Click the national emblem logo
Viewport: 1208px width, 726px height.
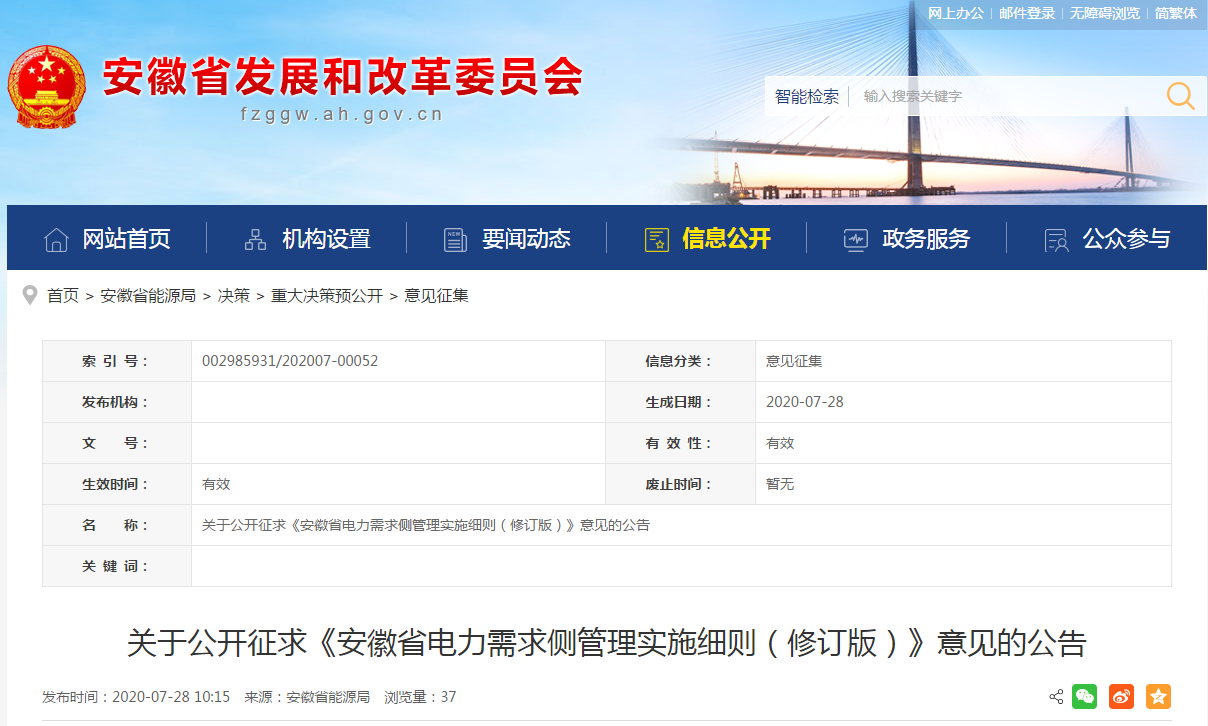coord(46,87)
